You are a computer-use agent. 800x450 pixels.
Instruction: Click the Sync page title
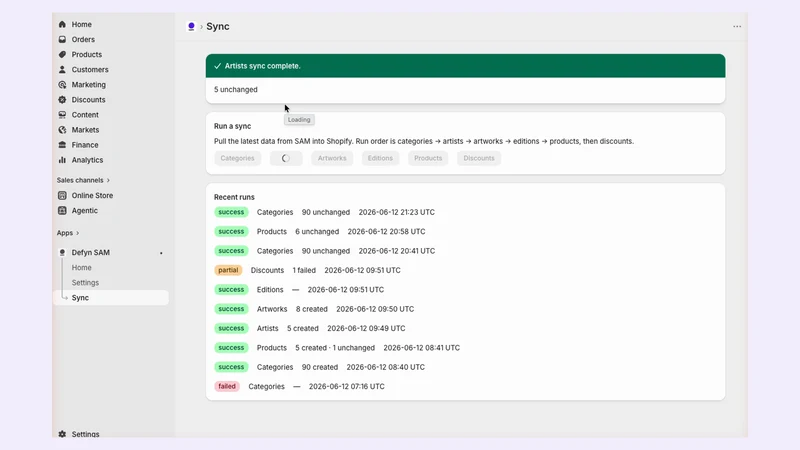click(218, 27)
